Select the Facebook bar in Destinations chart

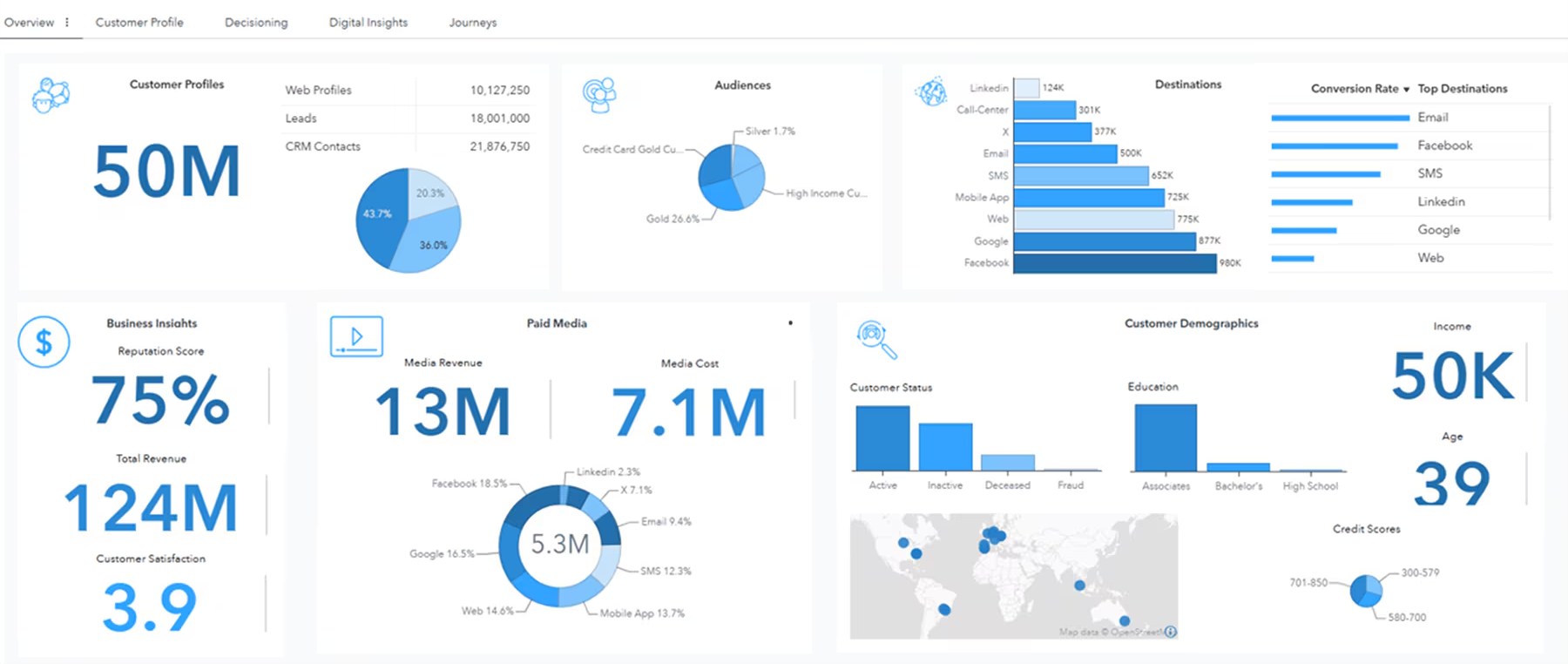(x=1114, y=263)
